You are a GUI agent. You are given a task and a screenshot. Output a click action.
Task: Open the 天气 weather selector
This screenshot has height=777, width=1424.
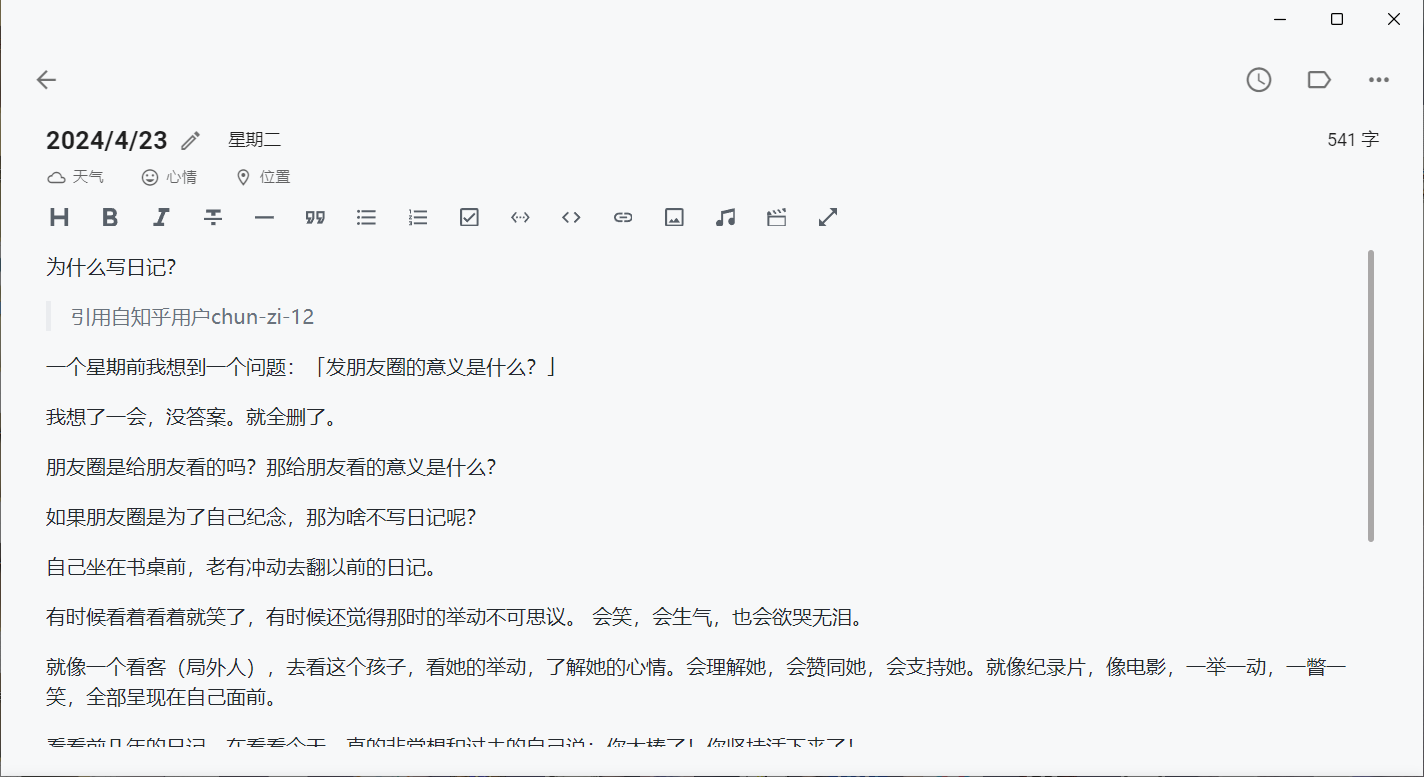(76, 176)
